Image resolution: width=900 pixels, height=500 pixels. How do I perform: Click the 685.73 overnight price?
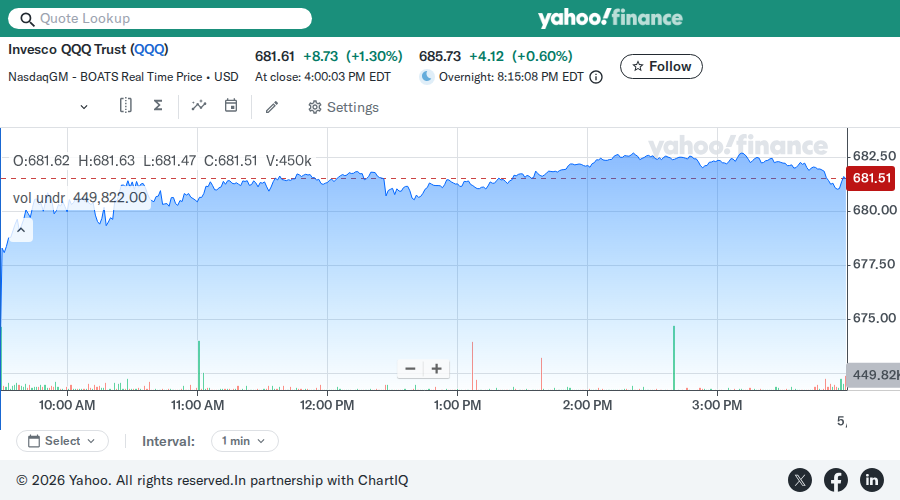440,56
